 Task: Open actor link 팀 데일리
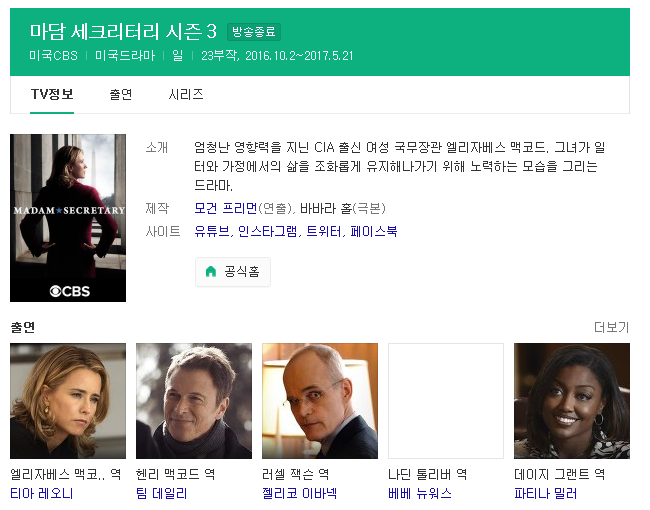[162, 493]
